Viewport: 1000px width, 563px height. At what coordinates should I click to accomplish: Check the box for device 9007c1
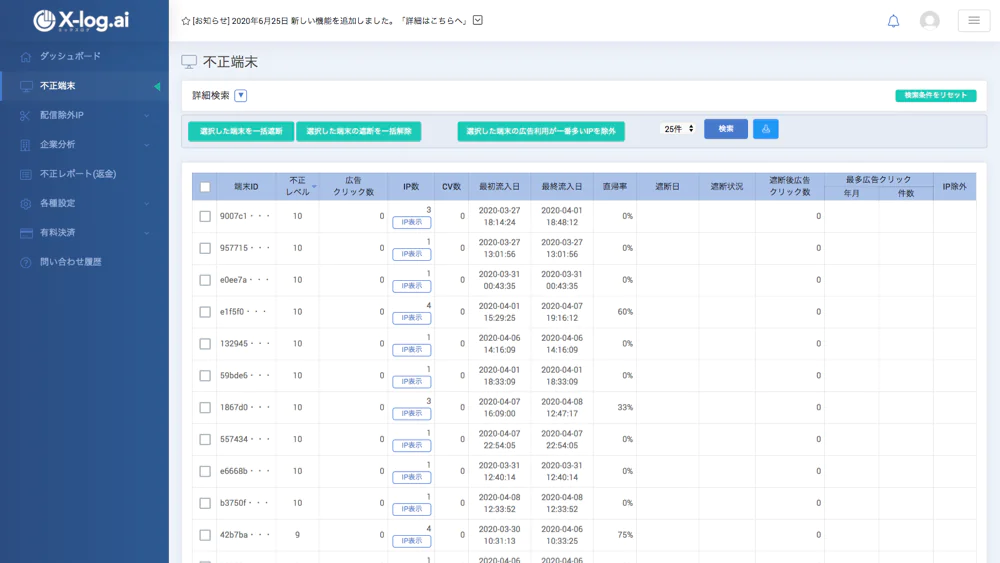coord(205,216)
